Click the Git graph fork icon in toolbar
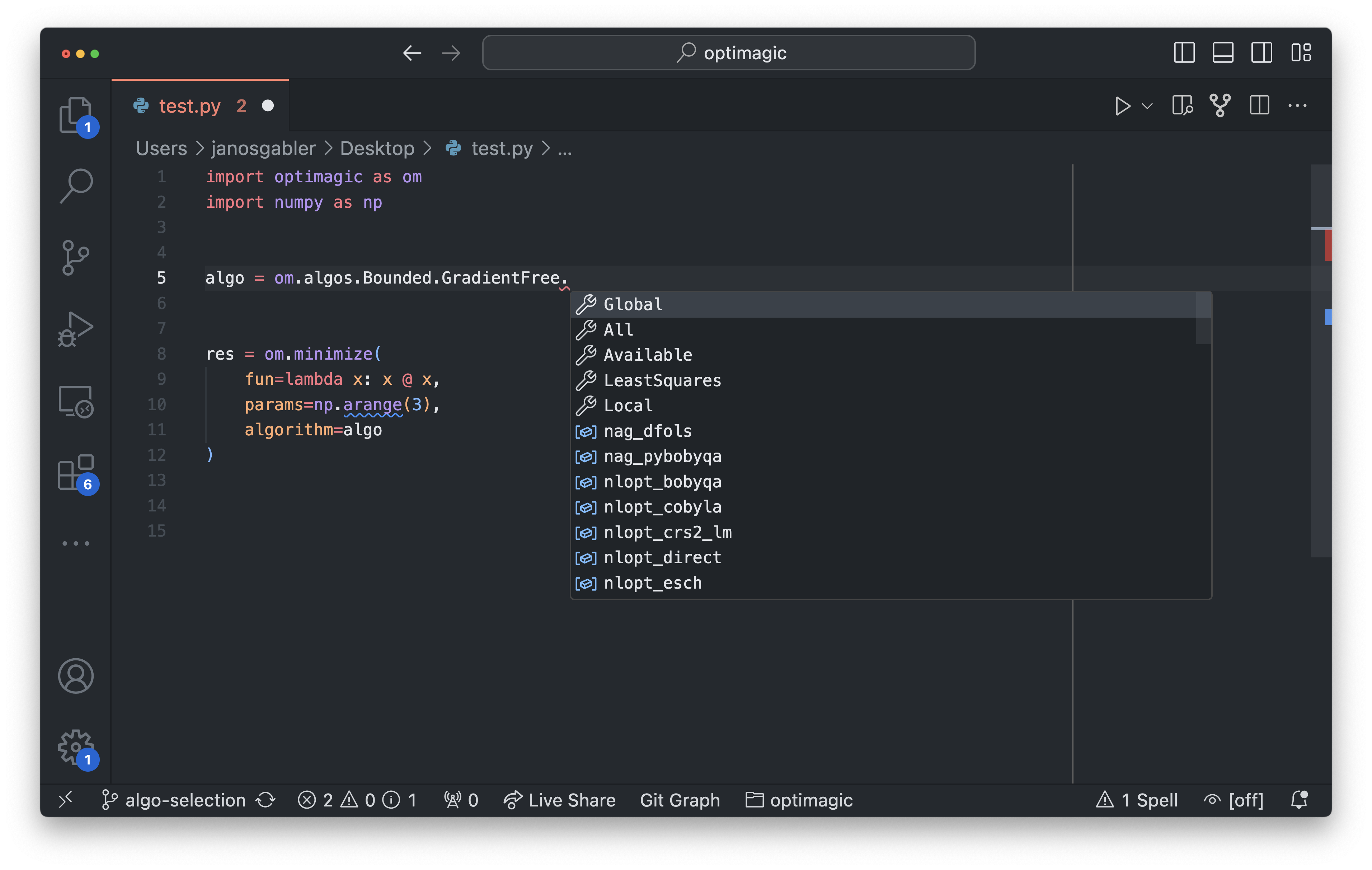 tap(1220, 106)
